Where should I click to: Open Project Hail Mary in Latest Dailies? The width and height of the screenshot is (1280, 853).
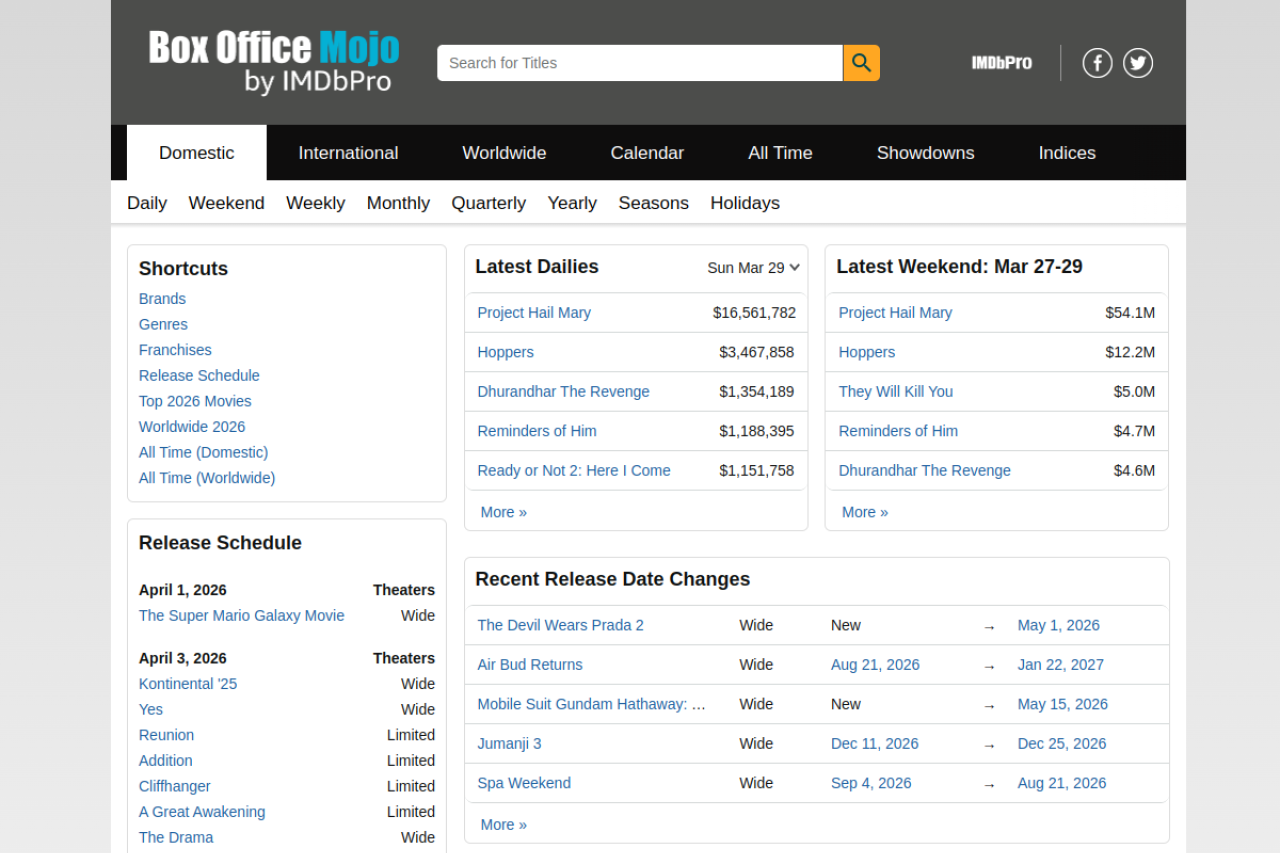click(534, 313)
